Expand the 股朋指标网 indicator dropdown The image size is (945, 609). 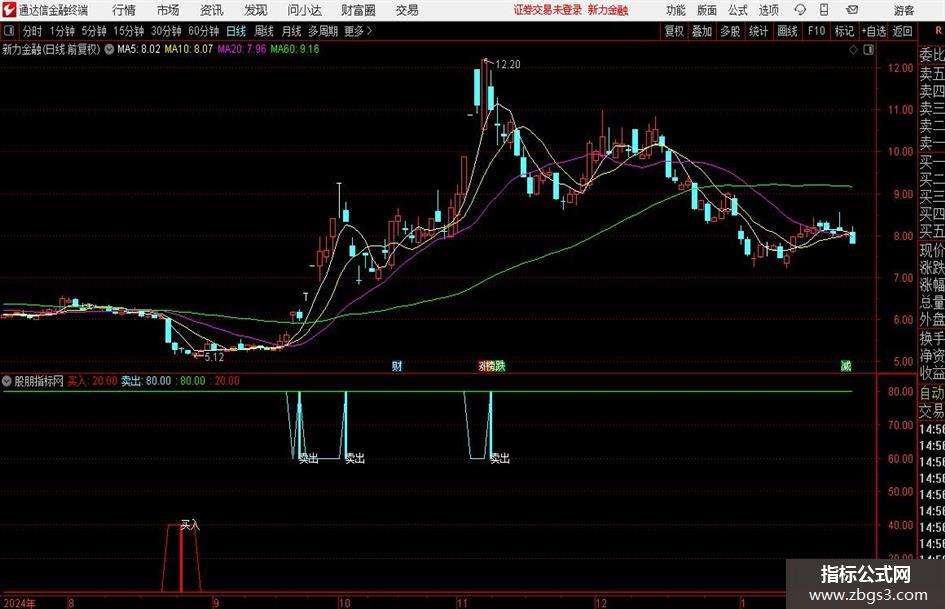click(x=7, y=381)
